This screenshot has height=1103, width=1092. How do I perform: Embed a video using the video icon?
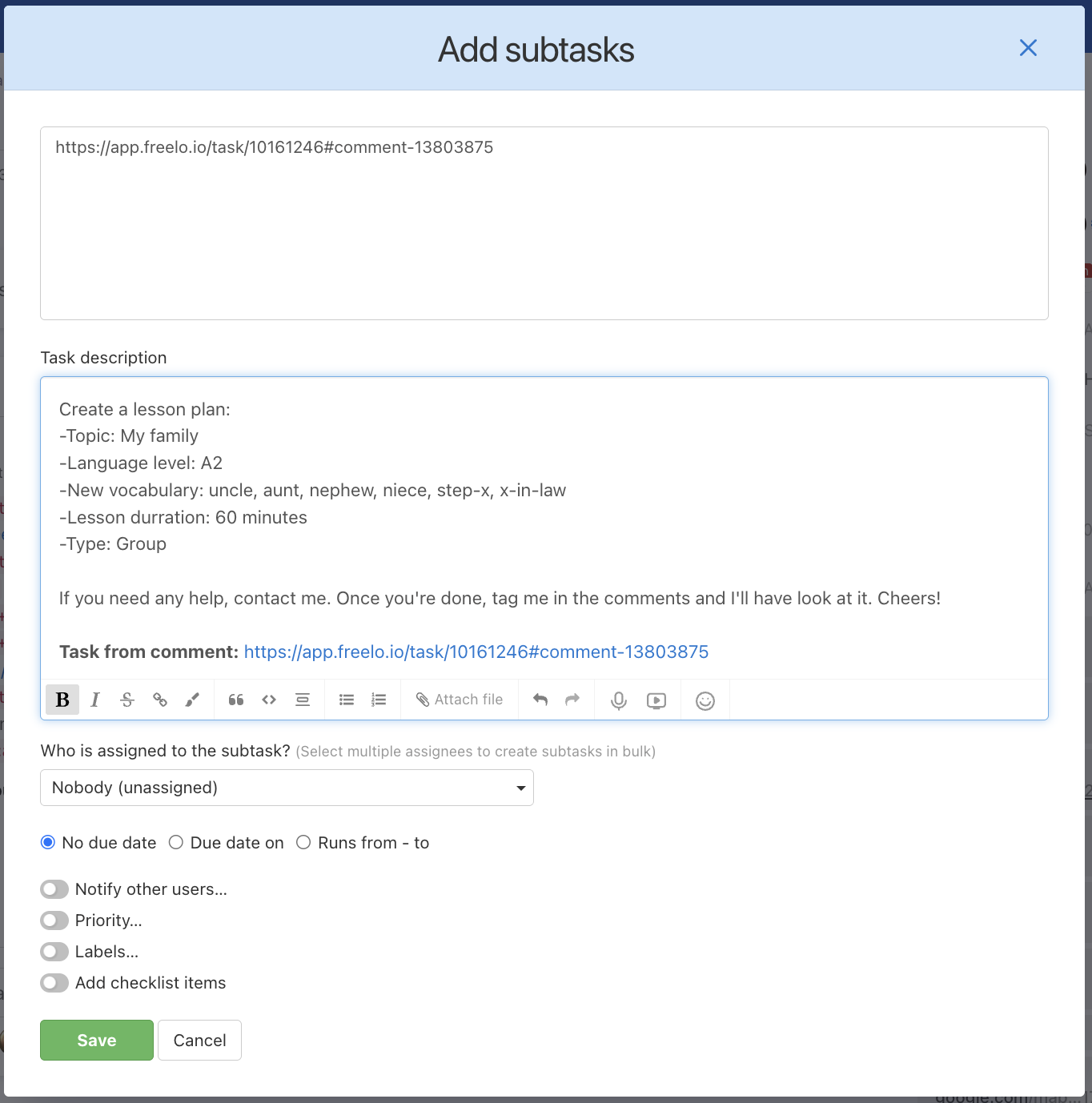pyautogui.click(x=656, y=700)
